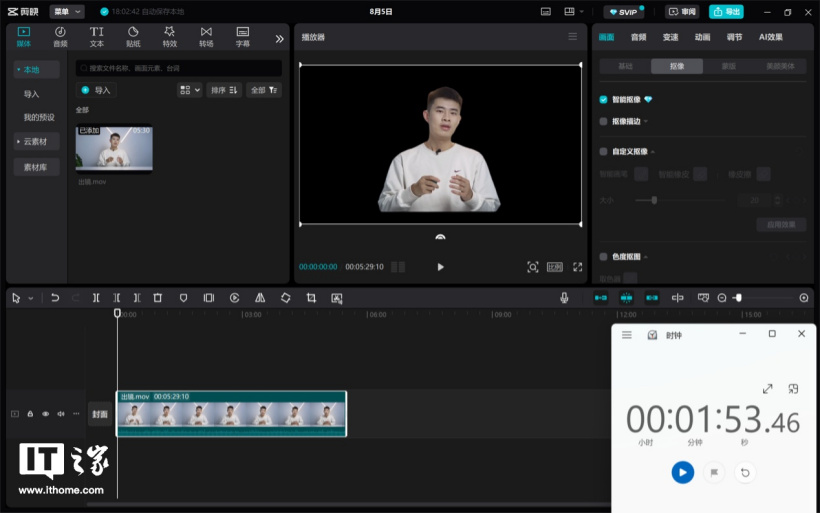Switch to the 变速 speed tab
Screen dimensions: 820x513
coord(670,37)
